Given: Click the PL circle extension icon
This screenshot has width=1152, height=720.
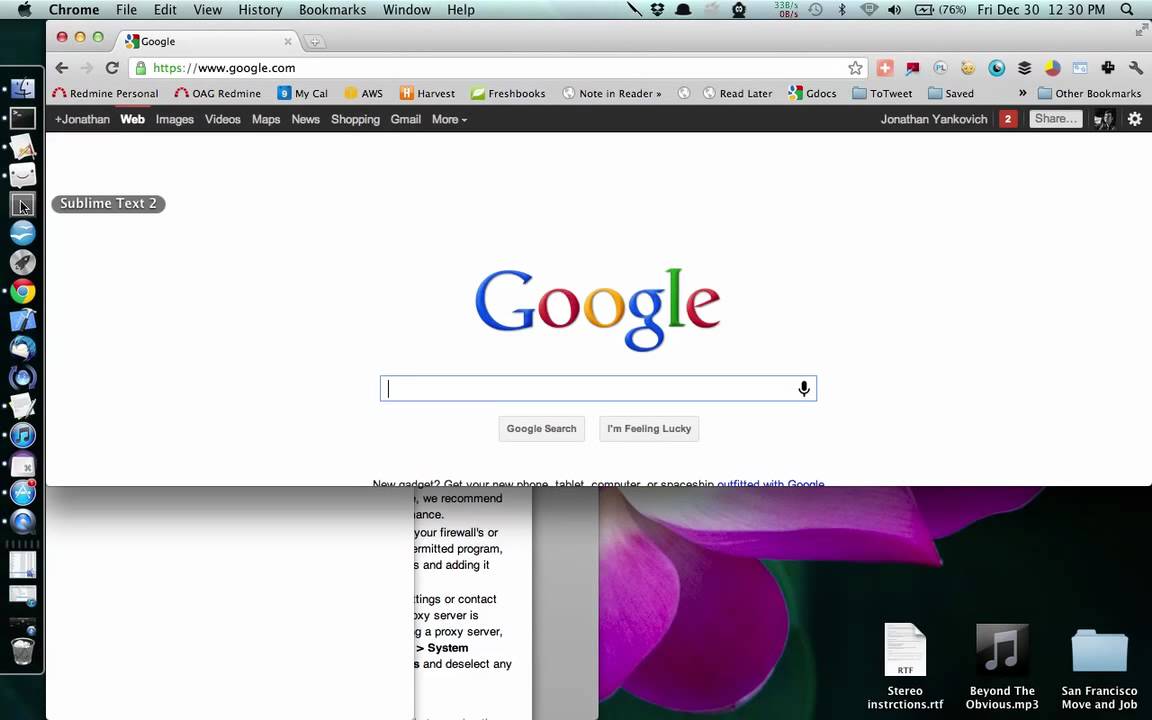Looking at the screenshot, I should click(940, 68).
